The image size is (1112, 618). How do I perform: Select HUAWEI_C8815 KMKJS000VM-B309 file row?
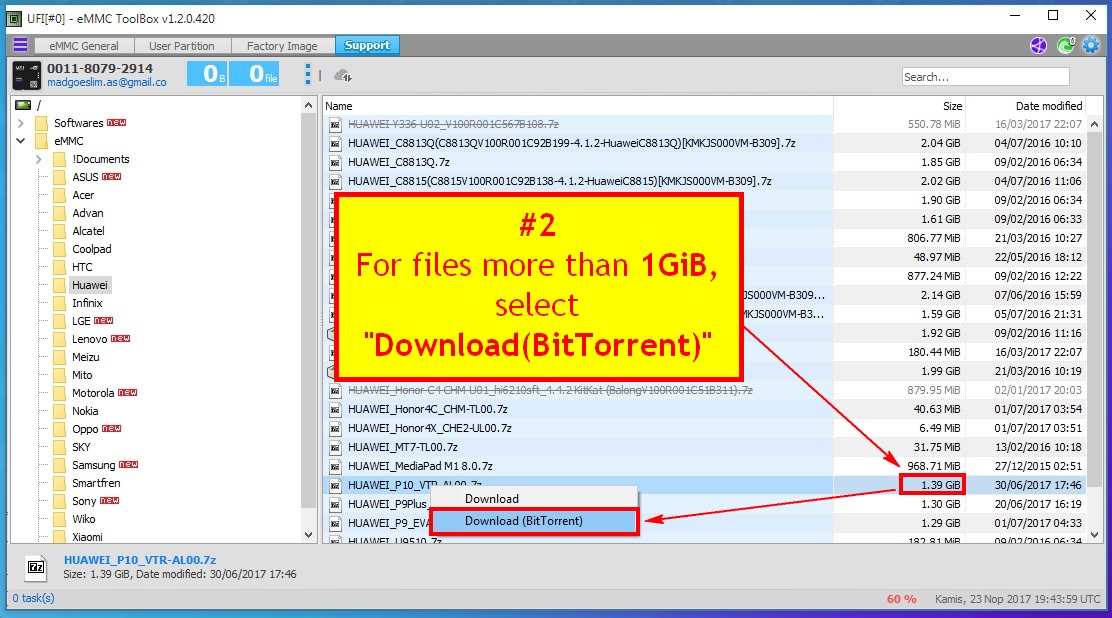click(705, 182)
